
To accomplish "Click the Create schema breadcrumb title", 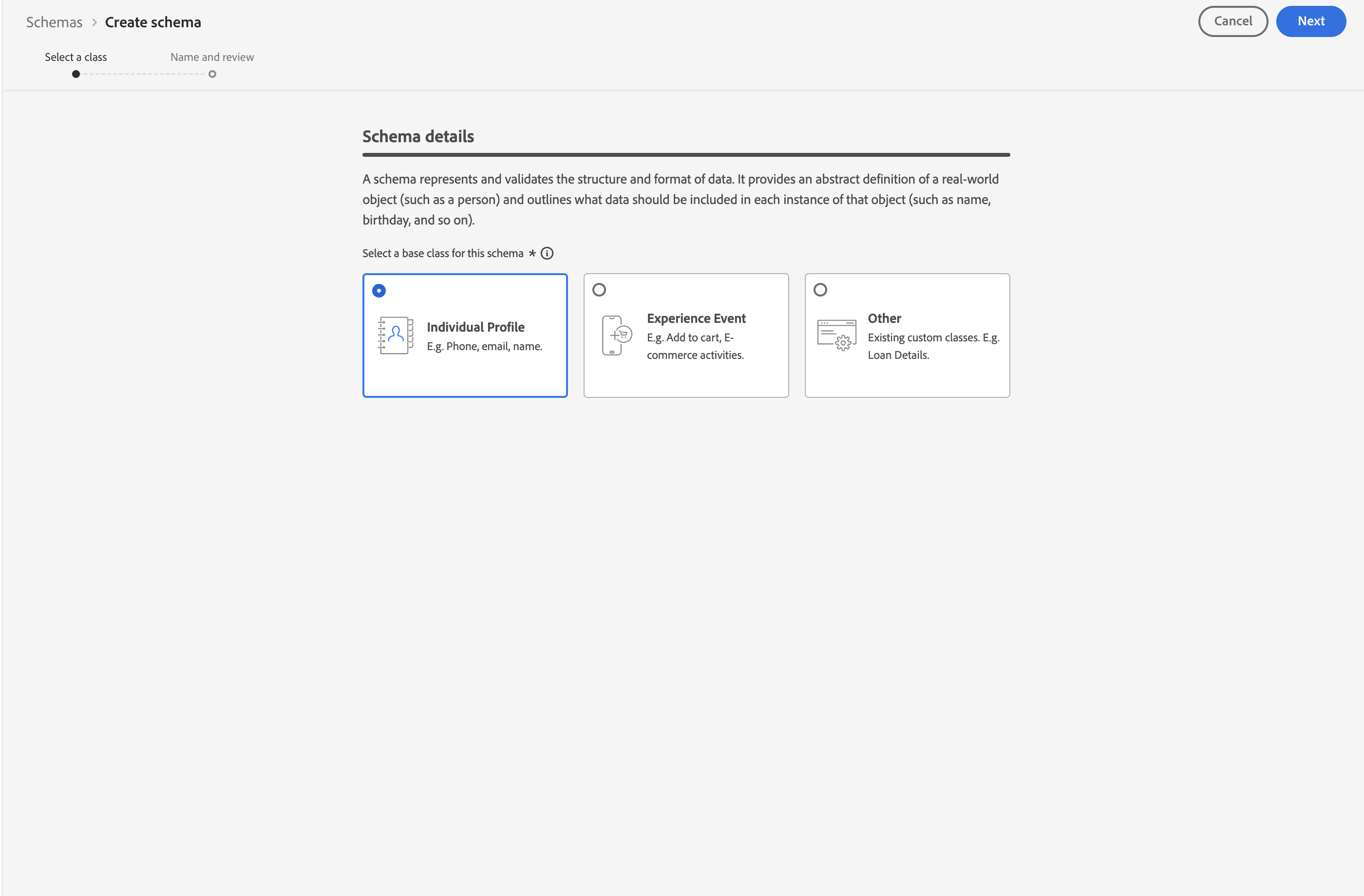I will [x=153, y=22].
